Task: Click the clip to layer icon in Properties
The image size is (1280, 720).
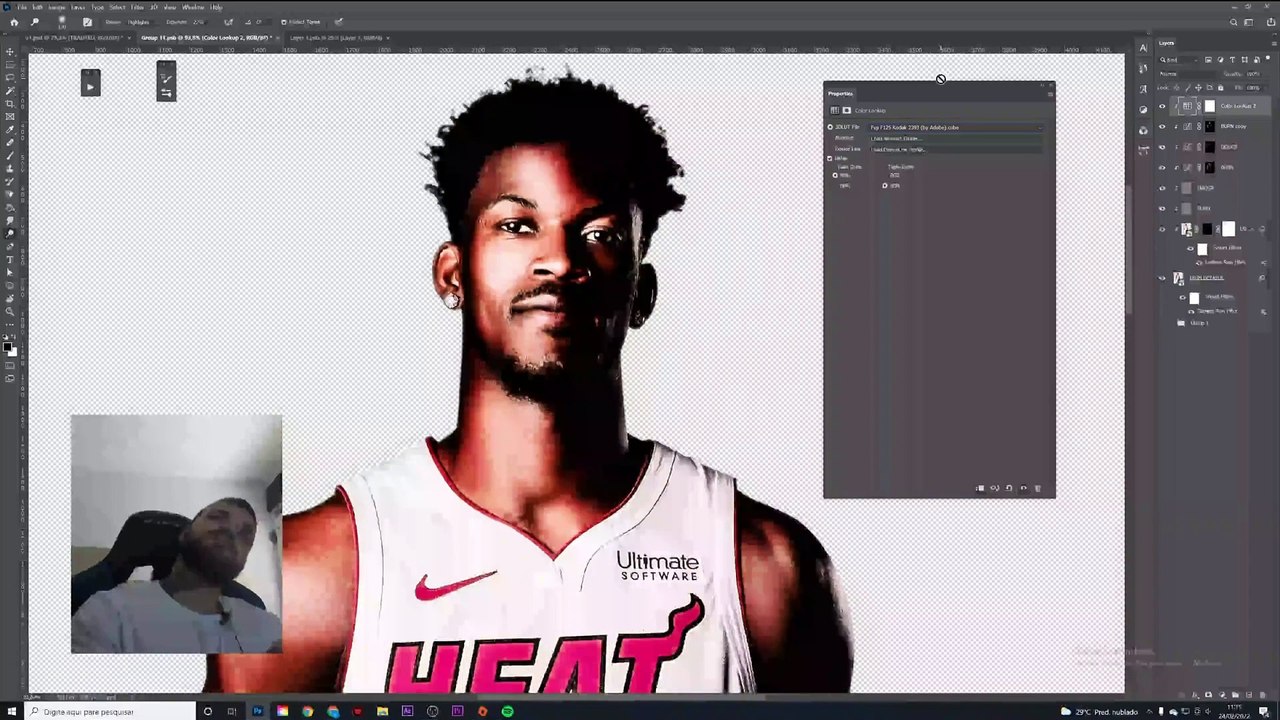Action: [x=980, y=488]
